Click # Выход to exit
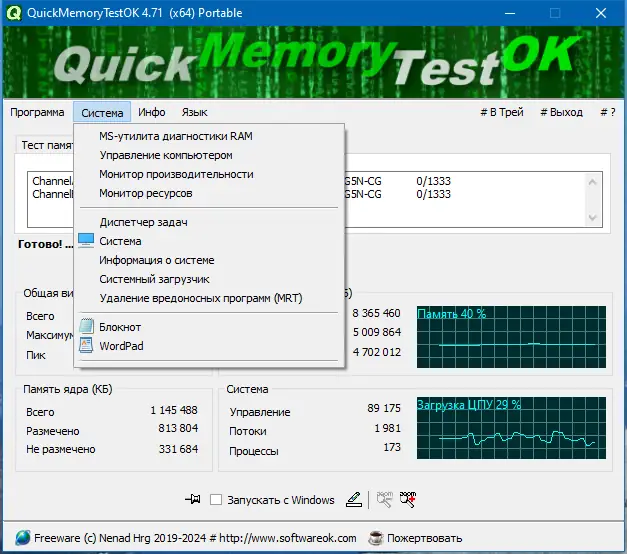 (561, 112)
